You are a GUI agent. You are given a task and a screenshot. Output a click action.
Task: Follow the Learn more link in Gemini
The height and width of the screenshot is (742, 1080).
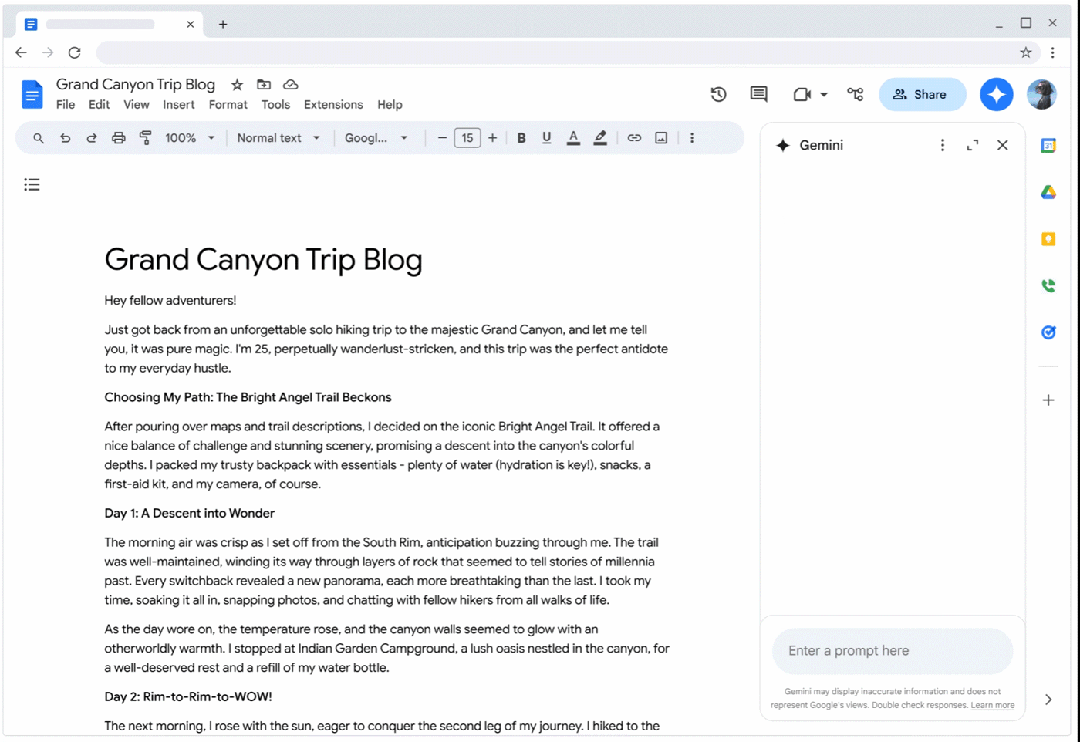point(995,705)
